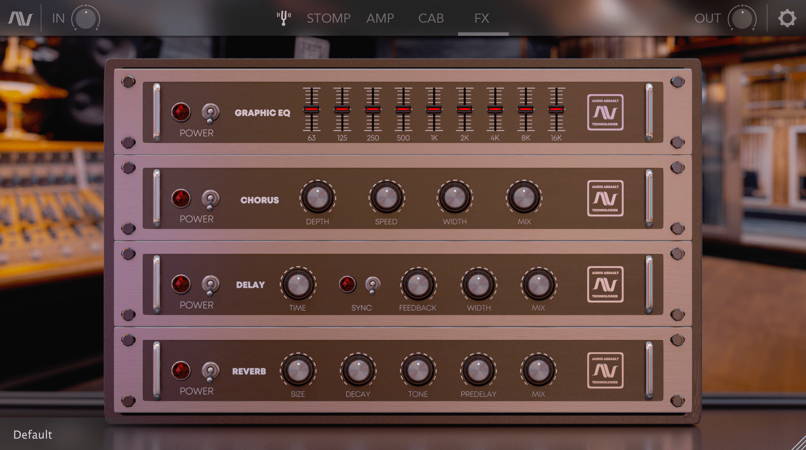
Task: Click the Chorus Depth knob
Action: pyautogui.click(x=318, y=197)
